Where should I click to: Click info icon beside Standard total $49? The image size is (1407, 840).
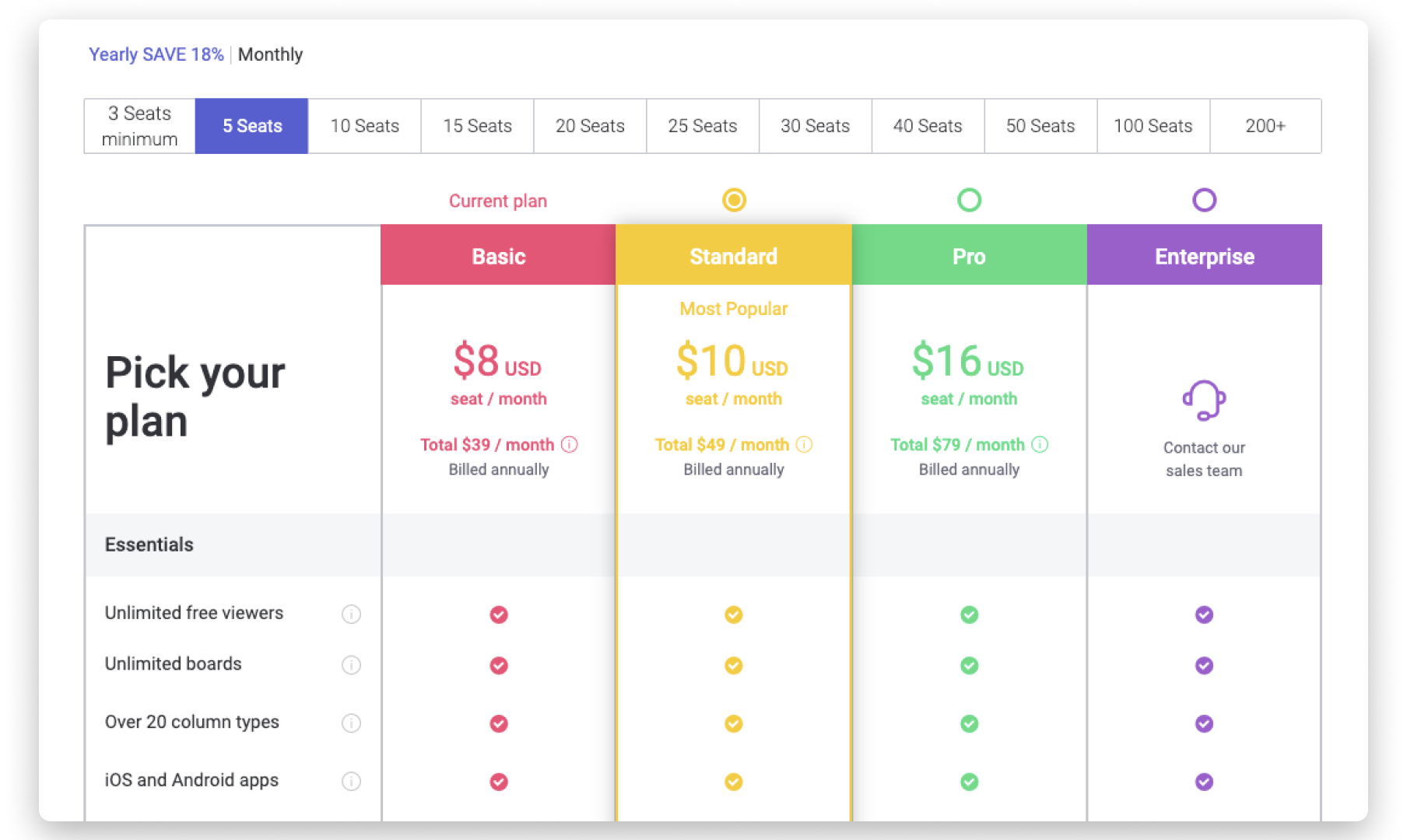(x=804, y=444)
